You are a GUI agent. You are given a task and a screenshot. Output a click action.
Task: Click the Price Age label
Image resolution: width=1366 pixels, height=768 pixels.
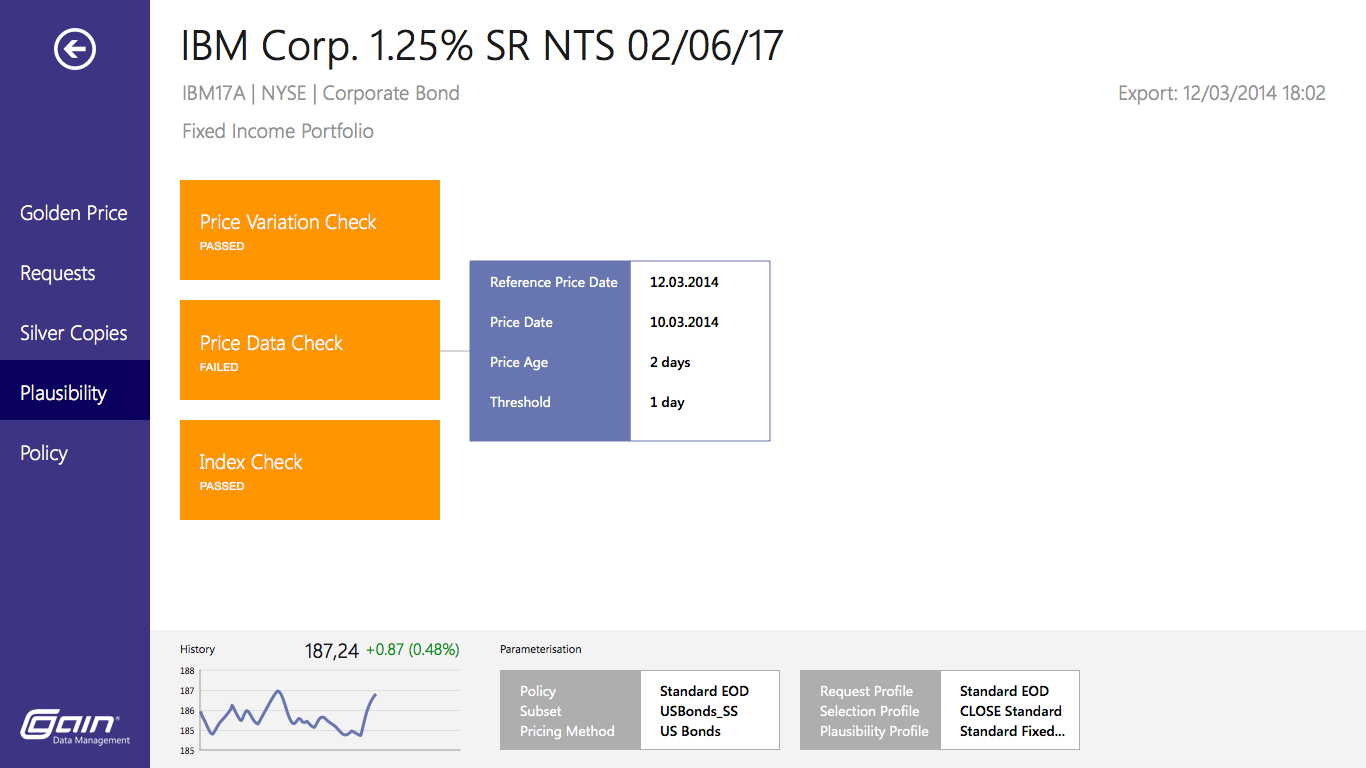pos(519,362)
